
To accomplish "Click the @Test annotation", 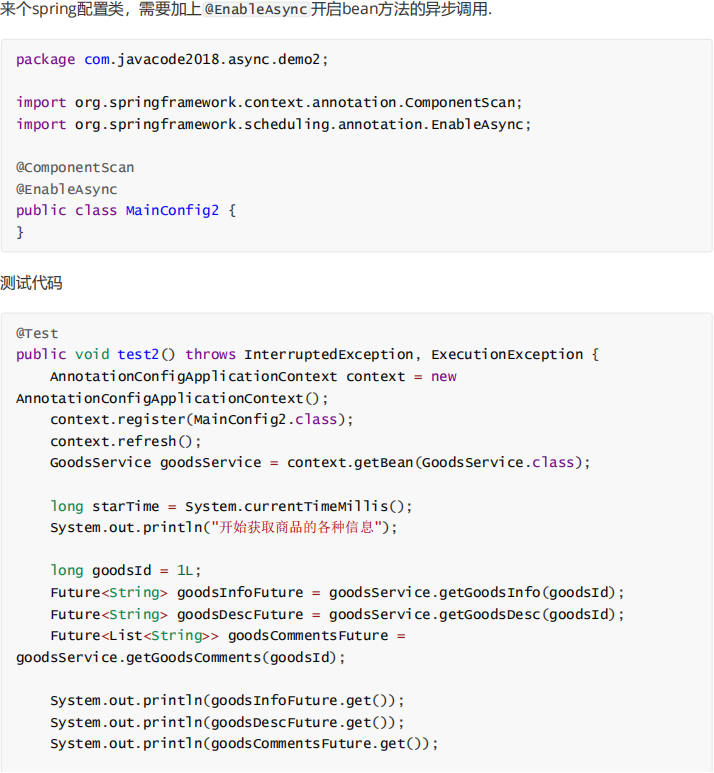I will [x=37, y=334].
